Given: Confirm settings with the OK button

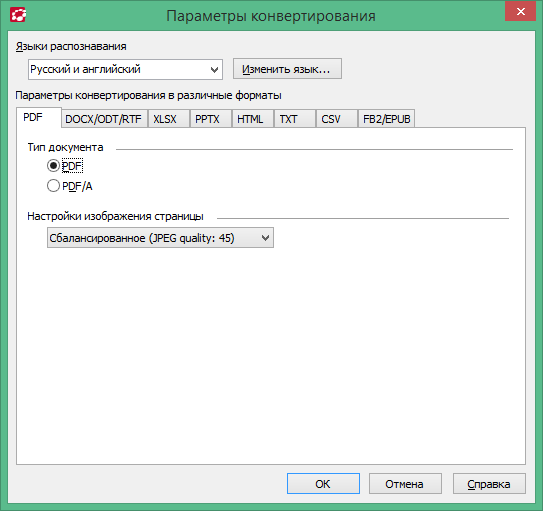Looking at the screenshot, I should pyautogui.click(x=323, y=484).
